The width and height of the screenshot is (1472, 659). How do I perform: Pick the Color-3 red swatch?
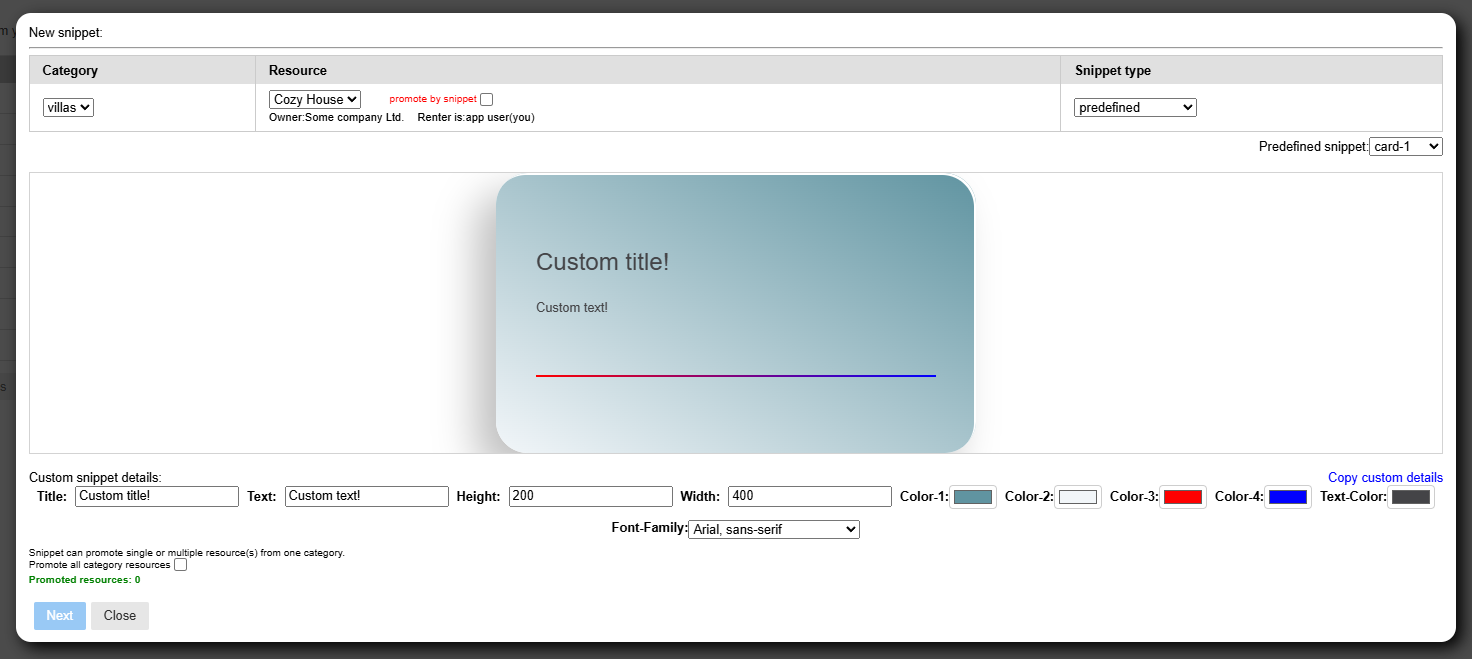click(1183, 497)
